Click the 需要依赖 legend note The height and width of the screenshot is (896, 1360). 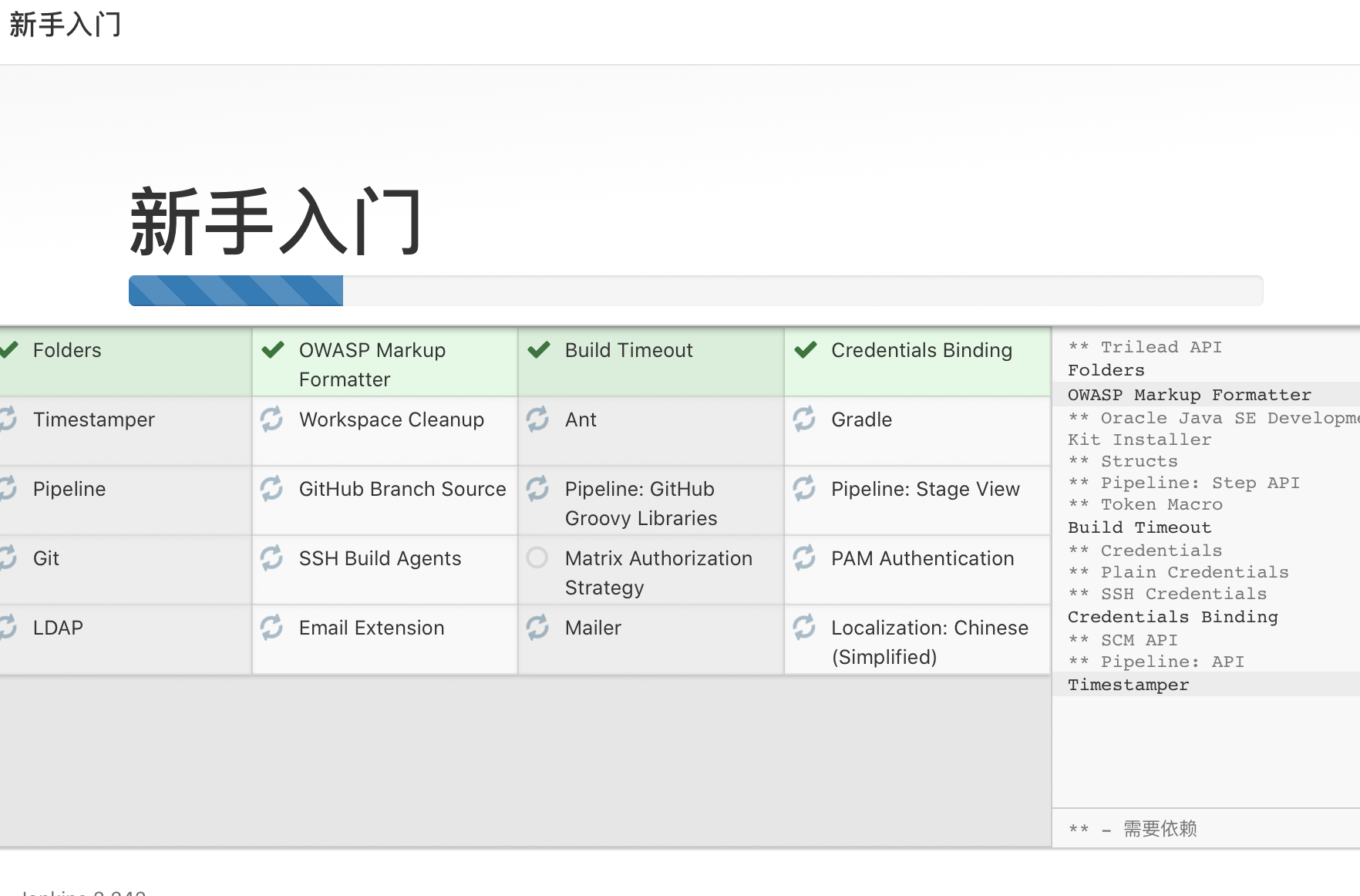coord(1133,829)
